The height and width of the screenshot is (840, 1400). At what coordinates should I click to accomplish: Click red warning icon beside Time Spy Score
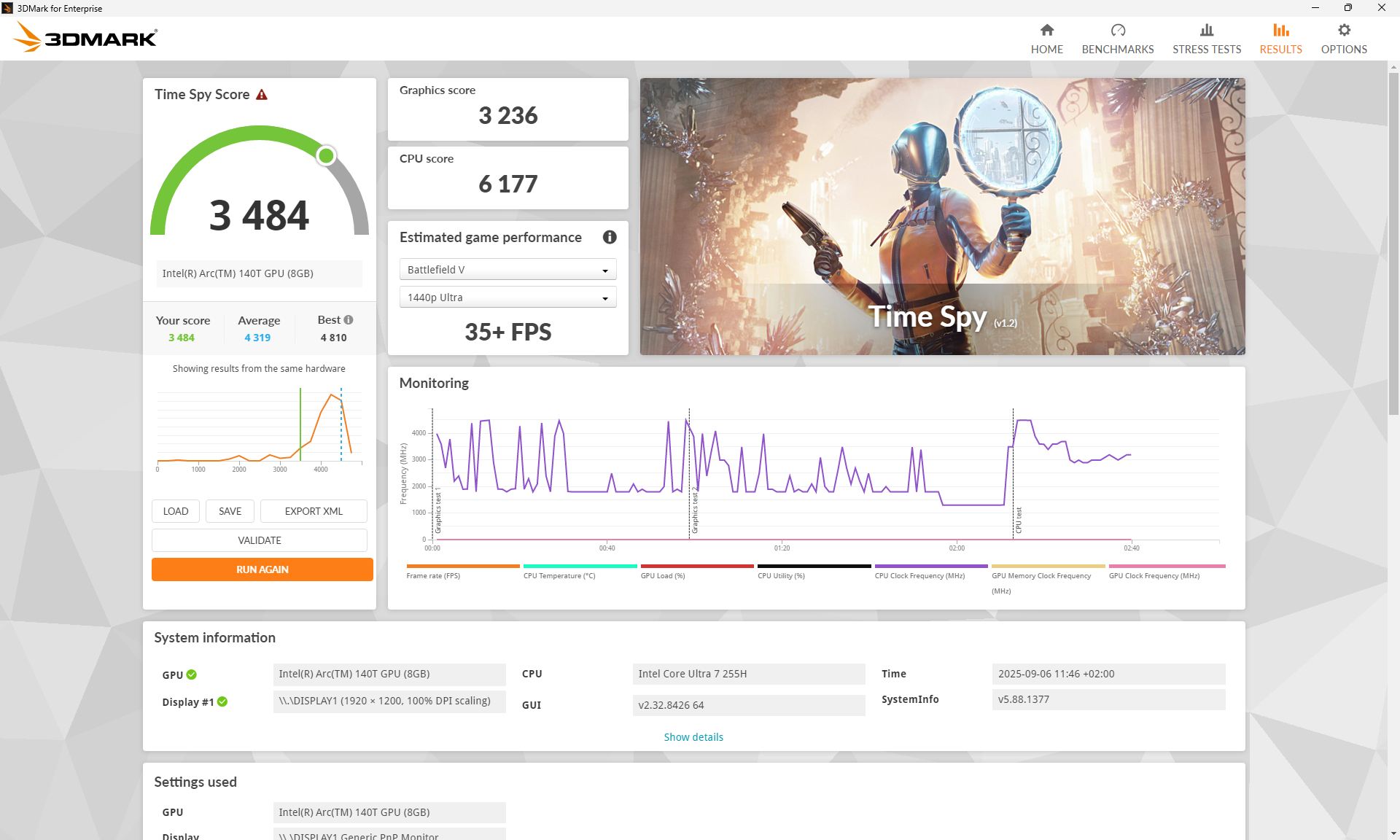coord(262,95)
